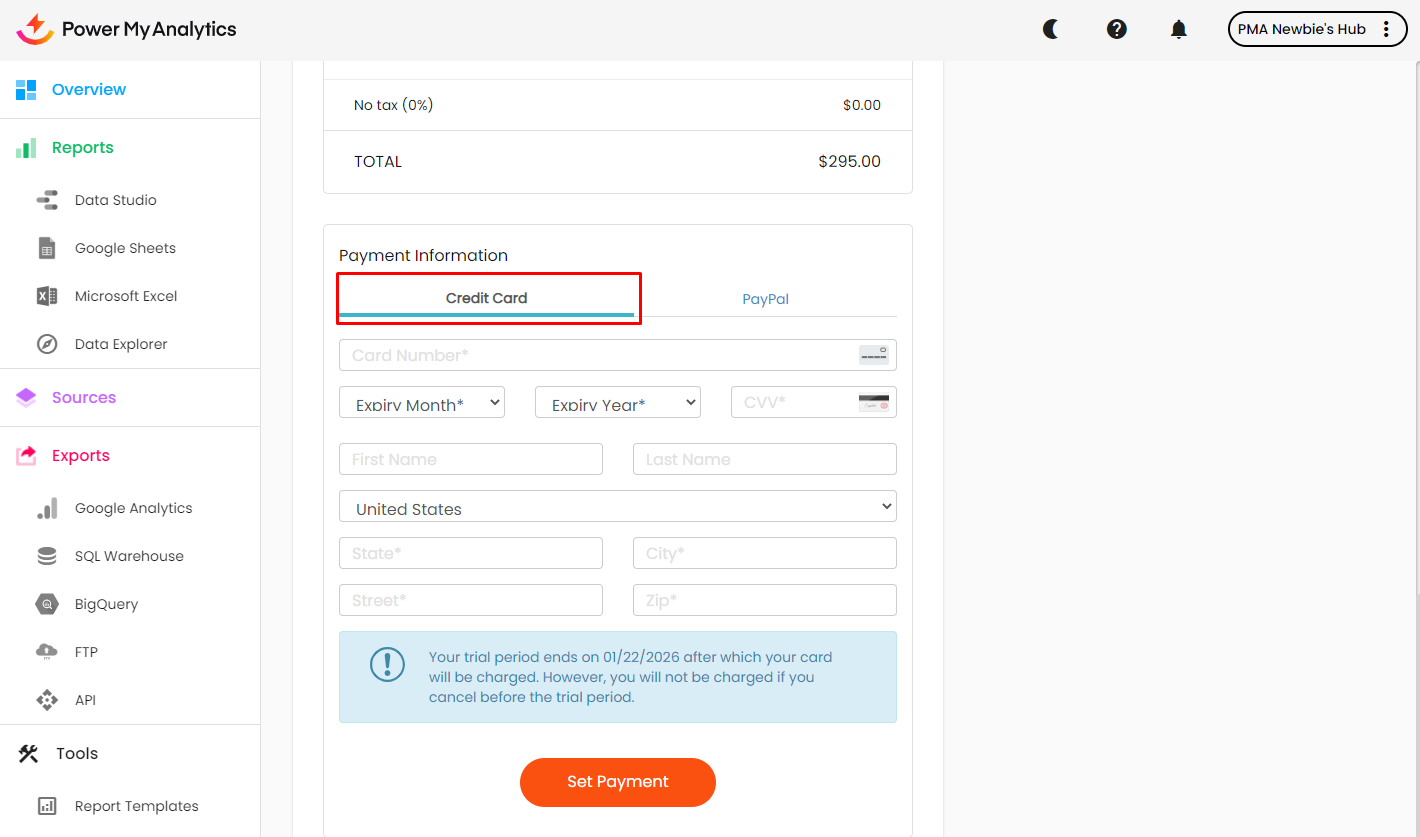Focus the Card Number input field
The width and height of the screenshot is (1420, 837).
pyautogui.click(x=600, y=355)
